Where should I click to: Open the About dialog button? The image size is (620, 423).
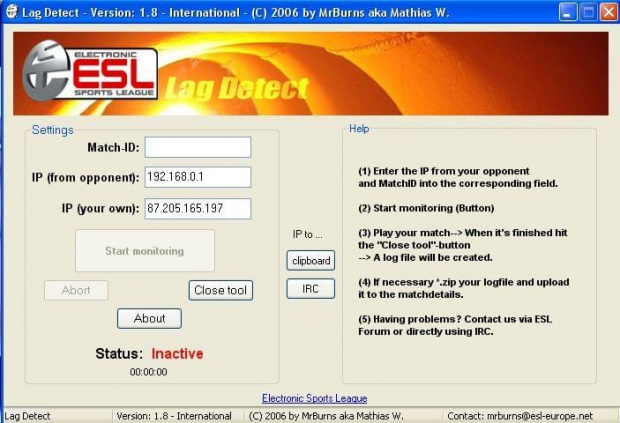point(149,318)
